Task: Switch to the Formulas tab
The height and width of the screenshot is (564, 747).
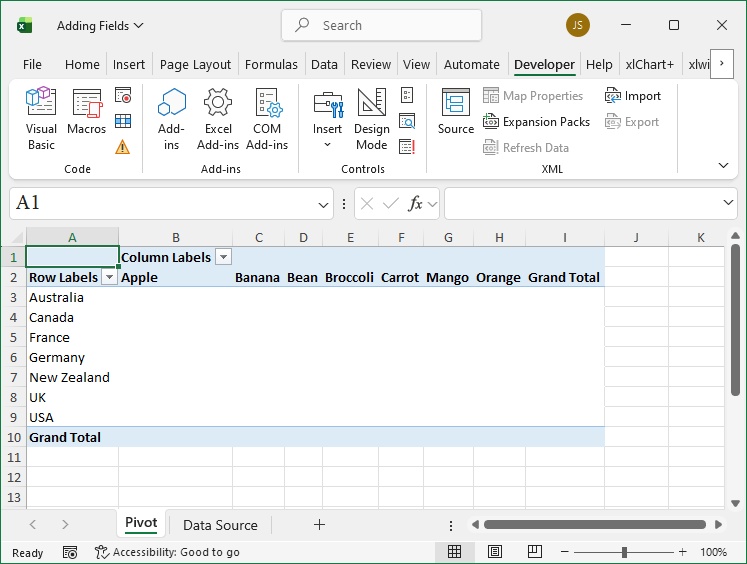Action: click(271, 64)
